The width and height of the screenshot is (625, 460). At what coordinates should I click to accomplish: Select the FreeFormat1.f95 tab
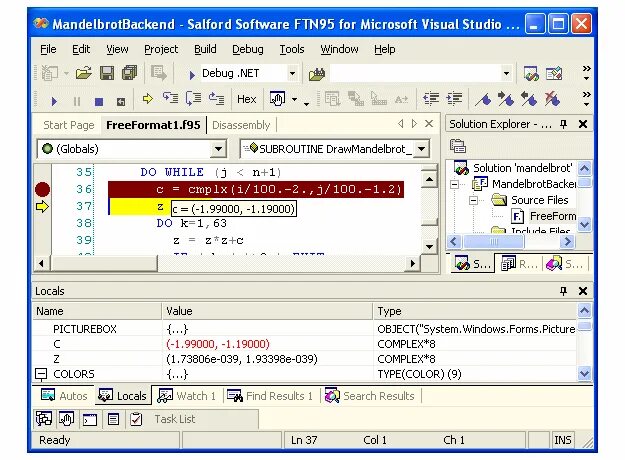(153, 125)
